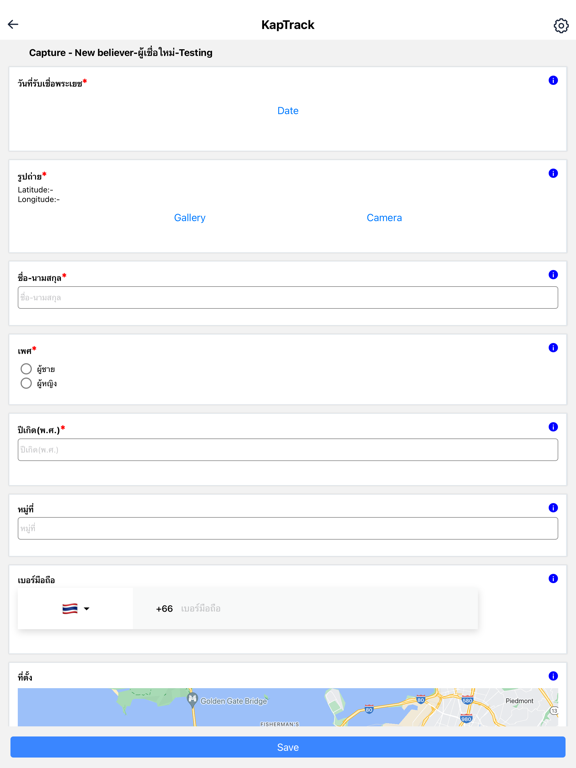Show info for รูปถ่าย photo field
The width and height of the screenshot is (576, 768).
(x=553, y=173)
